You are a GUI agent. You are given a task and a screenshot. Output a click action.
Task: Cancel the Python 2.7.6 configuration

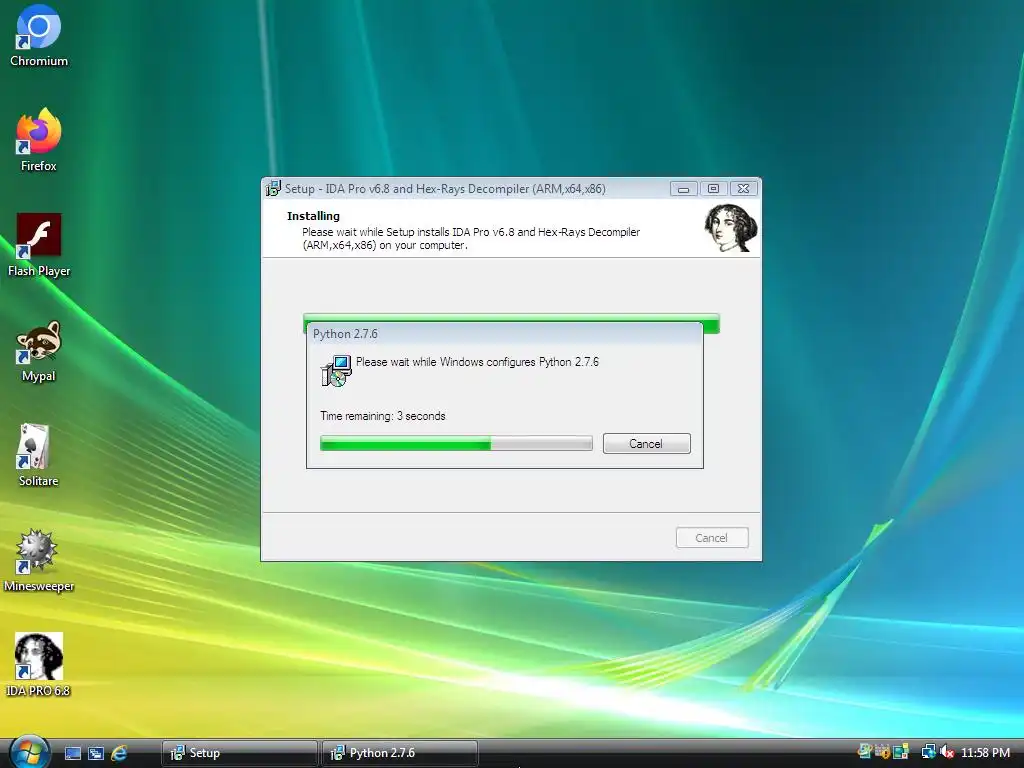click(647, 443)
